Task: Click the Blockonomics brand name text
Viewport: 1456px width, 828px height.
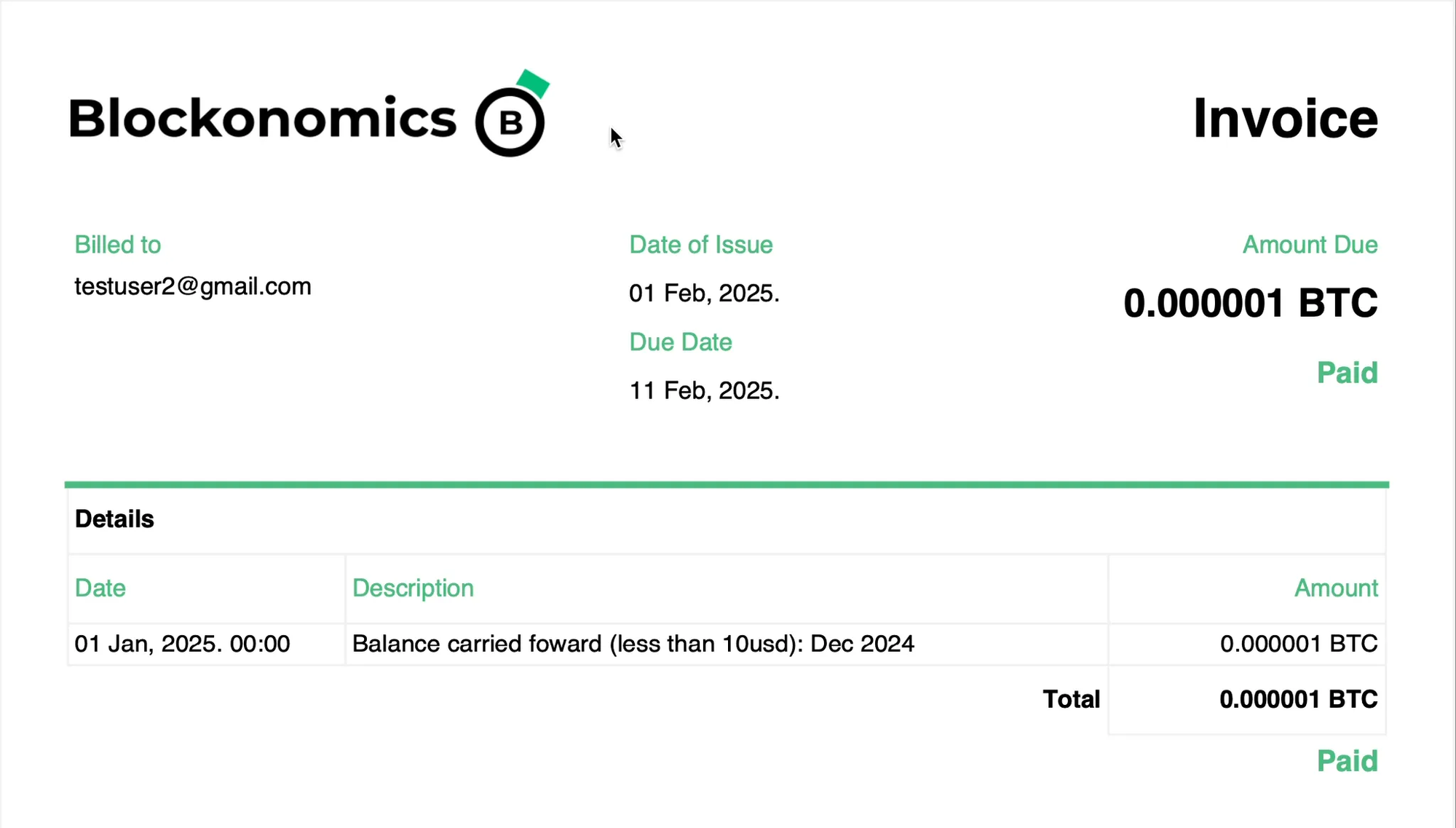Action: (x=263, y=117)
